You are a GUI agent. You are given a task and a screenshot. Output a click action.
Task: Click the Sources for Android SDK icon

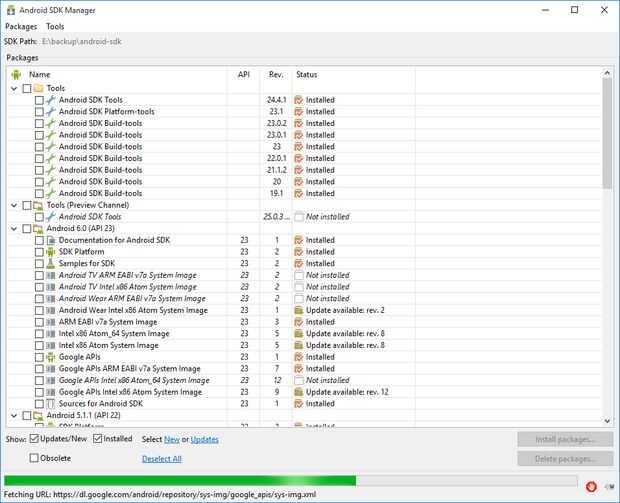click(51, 404)
